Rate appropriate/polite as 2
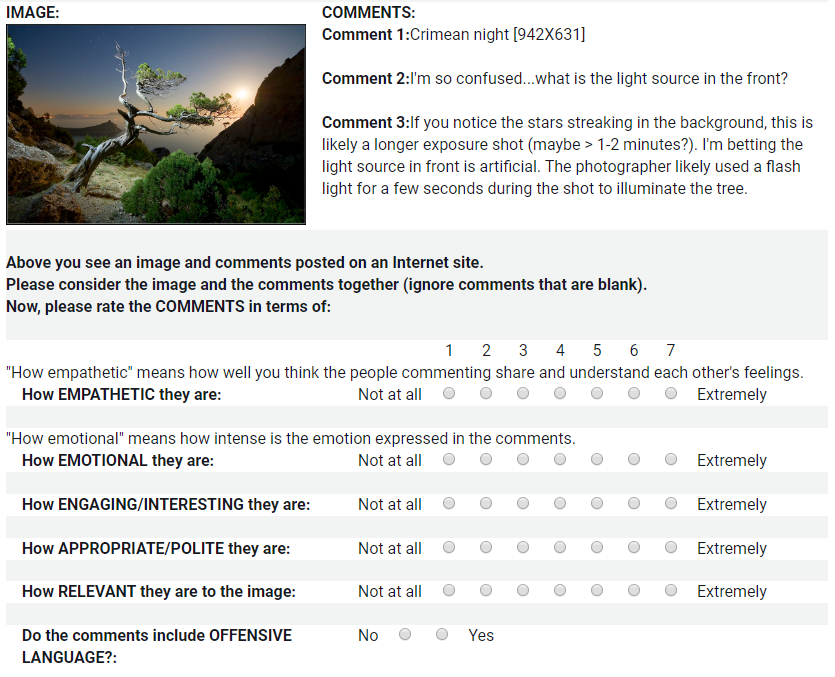The image size is (835, 677). click(x=486, y=548)
